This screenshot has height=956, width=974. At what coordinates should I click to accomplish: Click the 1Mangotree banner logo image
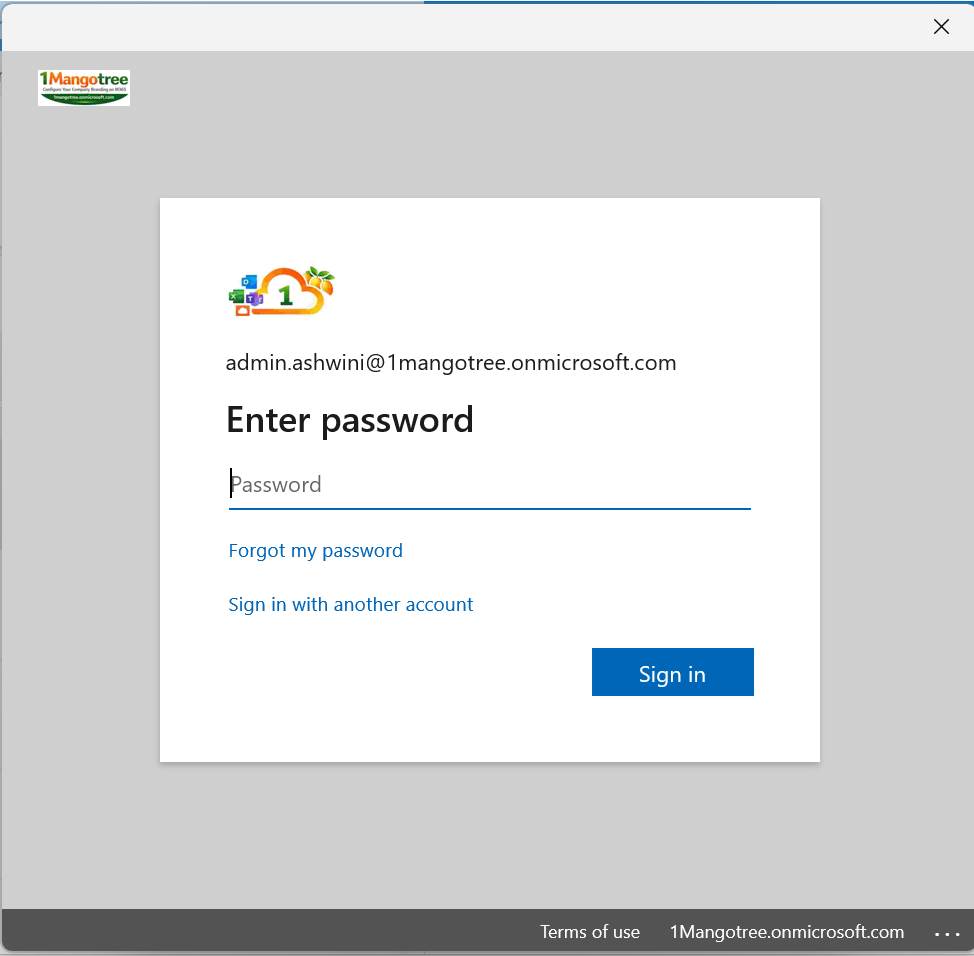84,88
